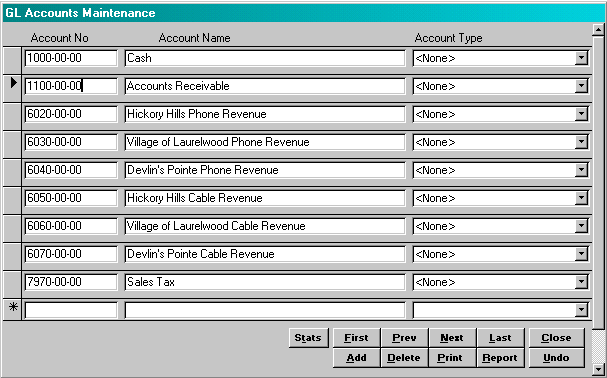Go to the First record
Screen dimensions: 607x378
pyautogui.click(x=357, y=338)
